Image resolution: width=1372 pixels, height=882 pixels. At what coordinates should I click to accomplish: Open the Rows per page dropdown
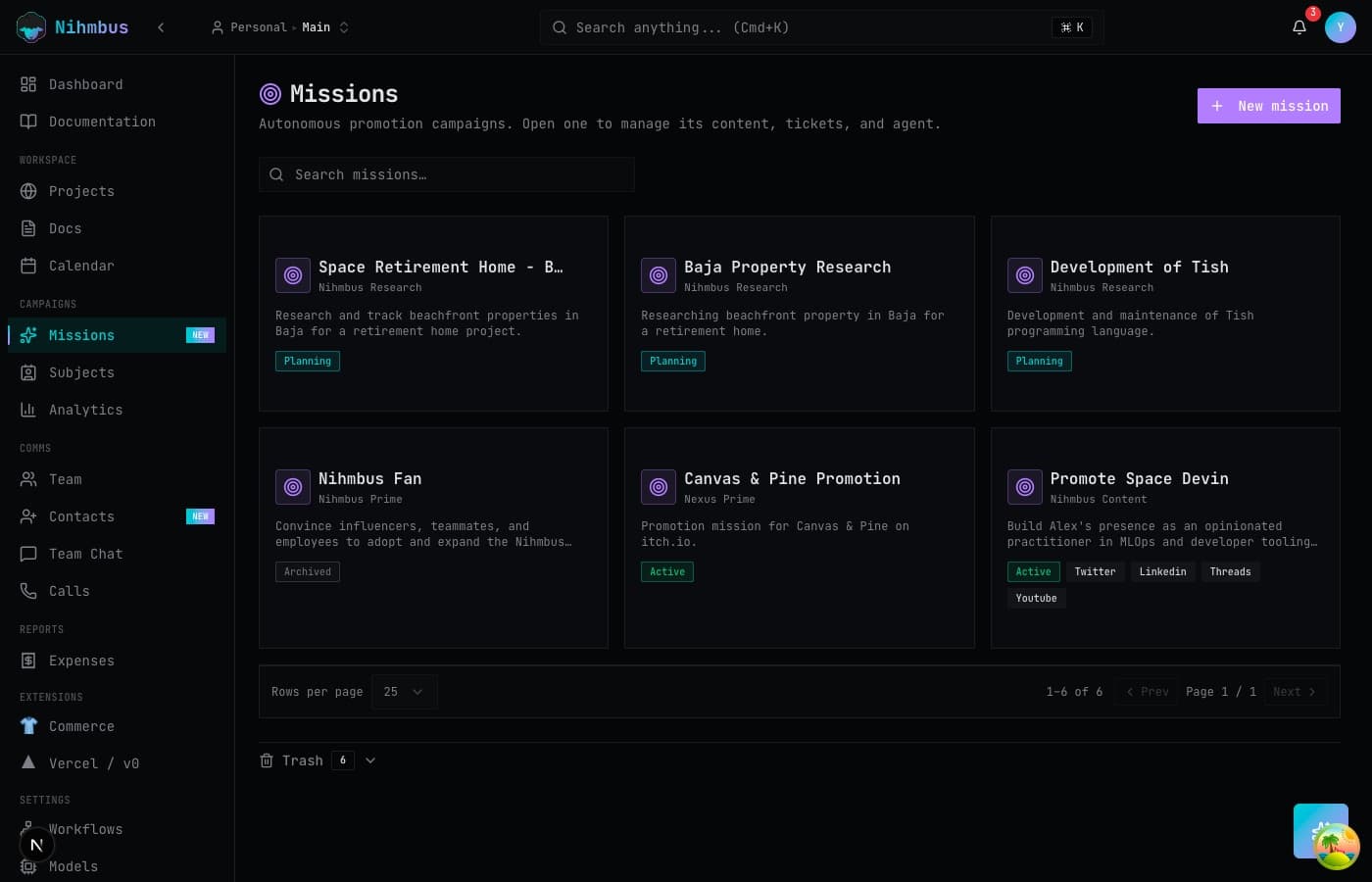click(404, 692)
